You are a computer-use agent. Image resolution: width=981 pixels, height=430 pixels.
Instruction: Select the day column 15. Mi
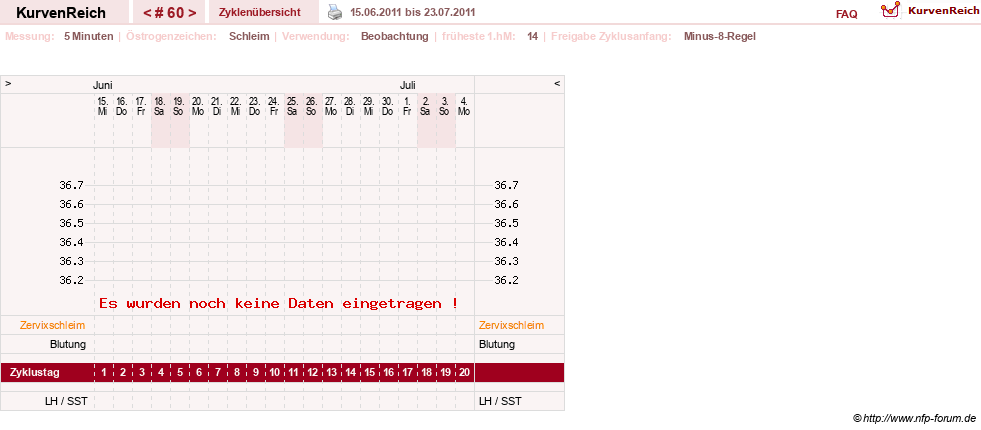click(103, 106)
